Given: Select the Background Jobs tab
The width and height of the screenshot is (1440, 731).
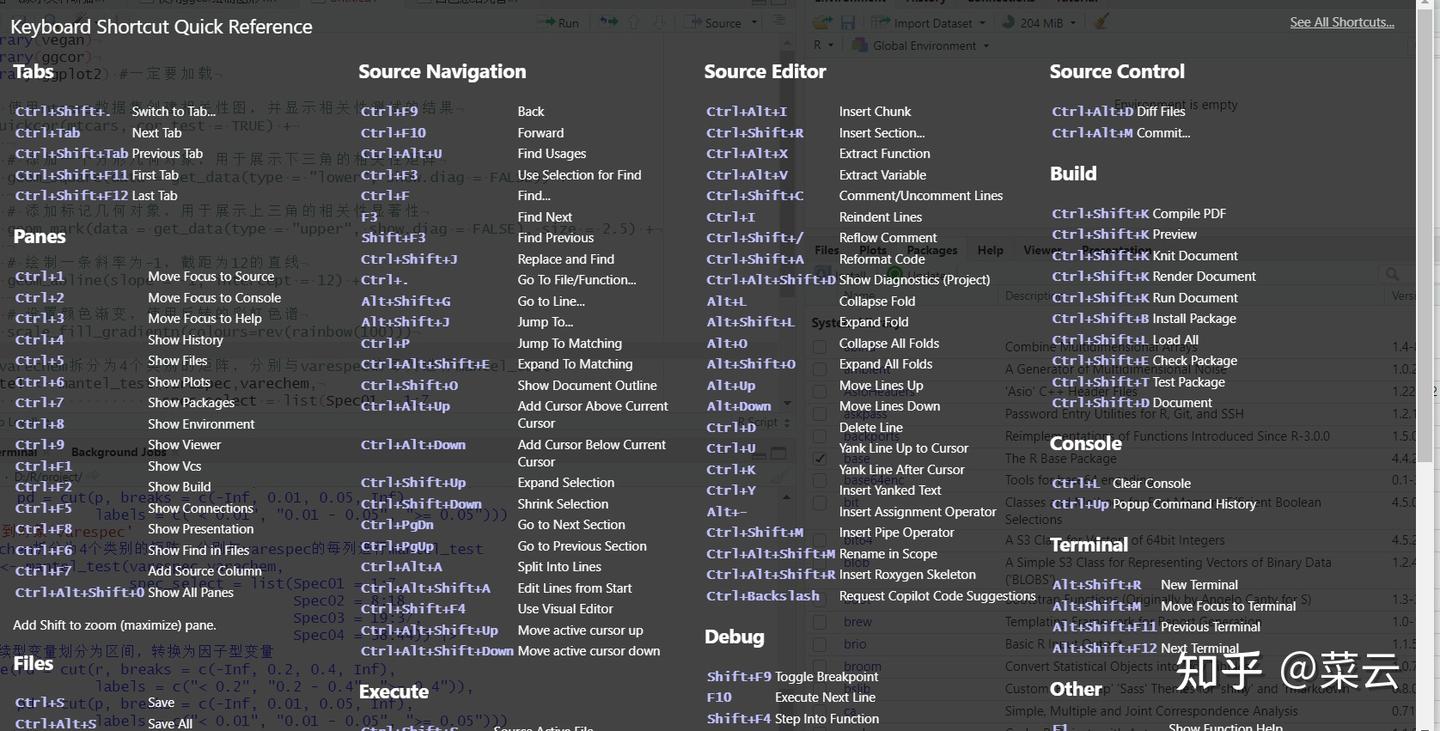Looking at the screenshot, I should coord(118,452).
